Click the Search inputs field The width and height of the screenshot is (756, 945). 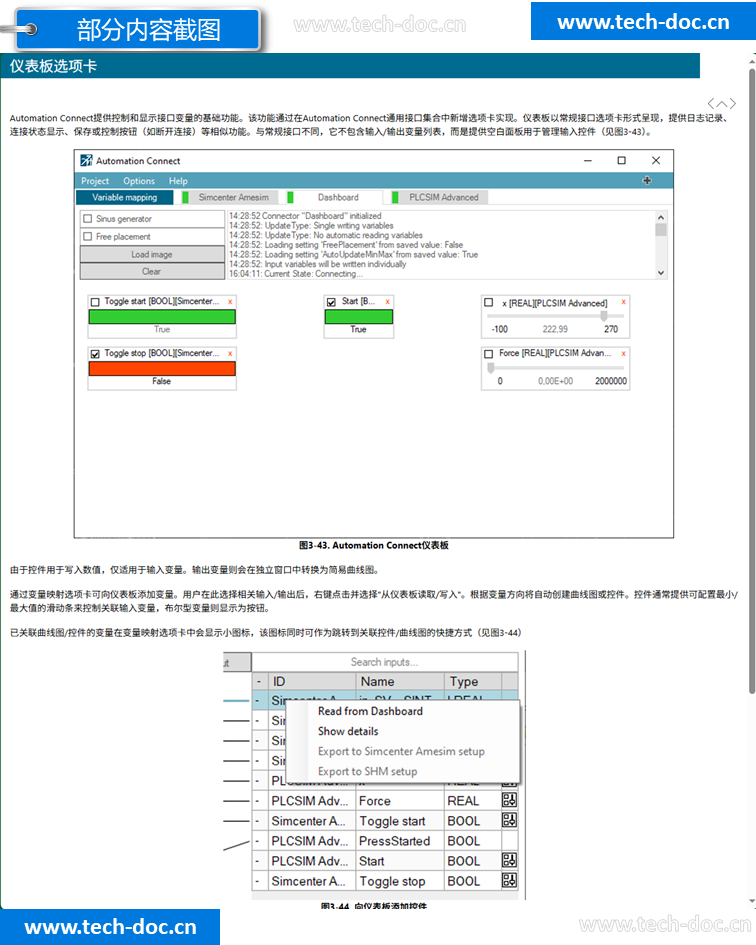coord(385,662)
